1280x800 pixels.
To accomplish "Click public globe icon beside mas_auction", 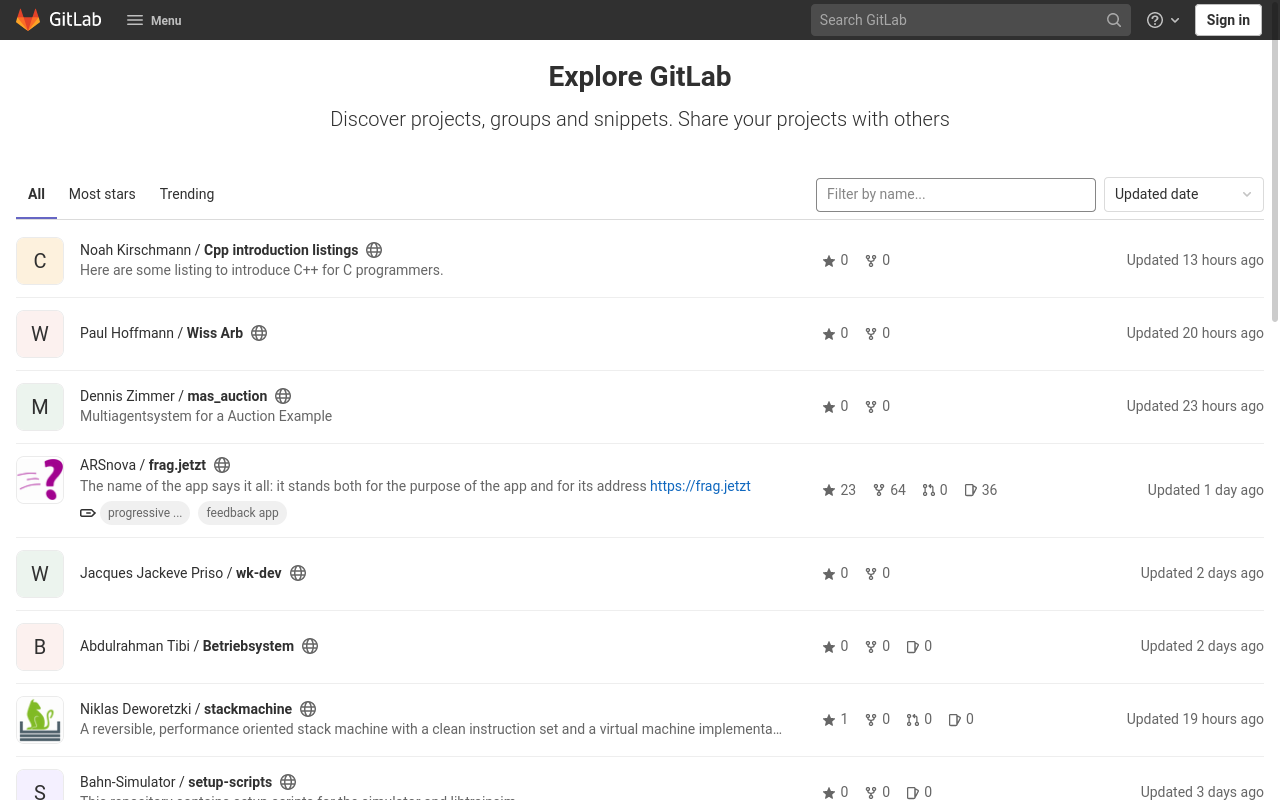I will tap(283, 396).
